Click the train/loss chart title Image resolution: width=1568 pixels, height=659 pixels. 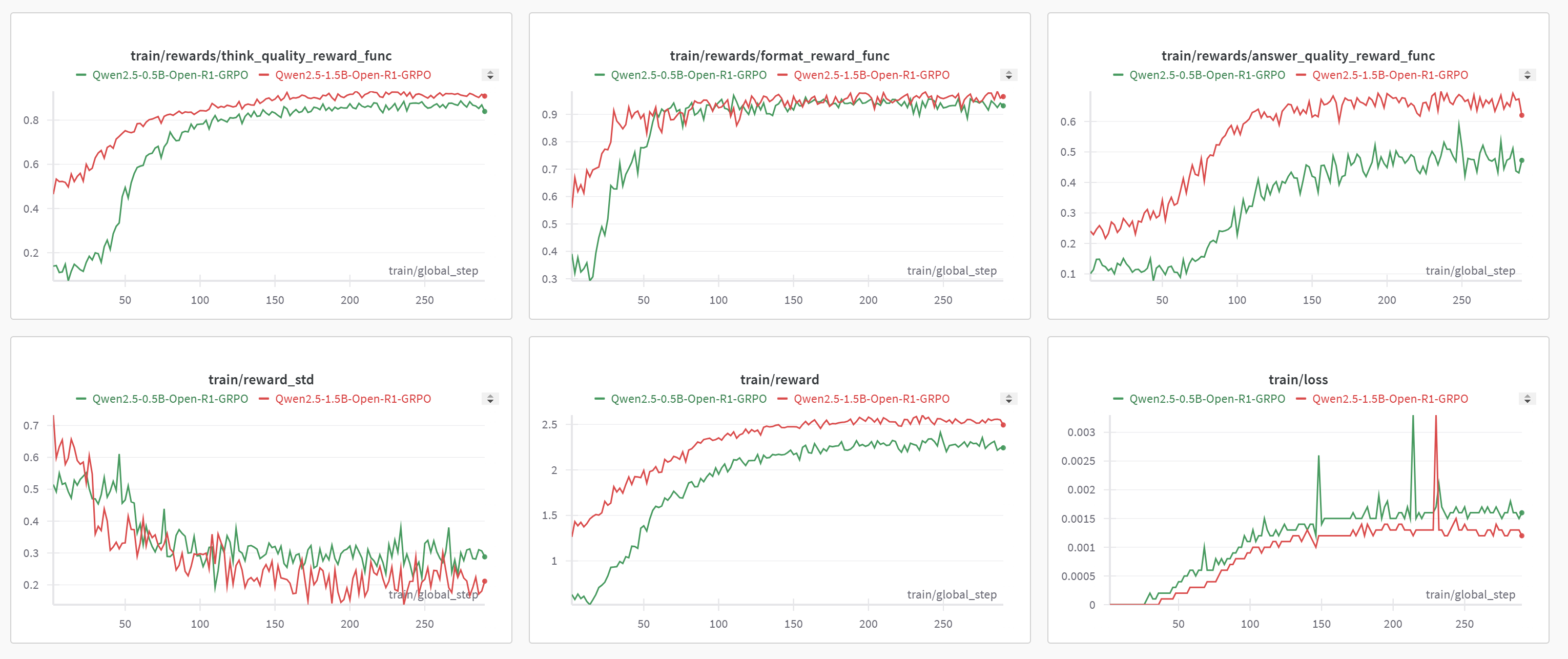(x=1298, y=380)
